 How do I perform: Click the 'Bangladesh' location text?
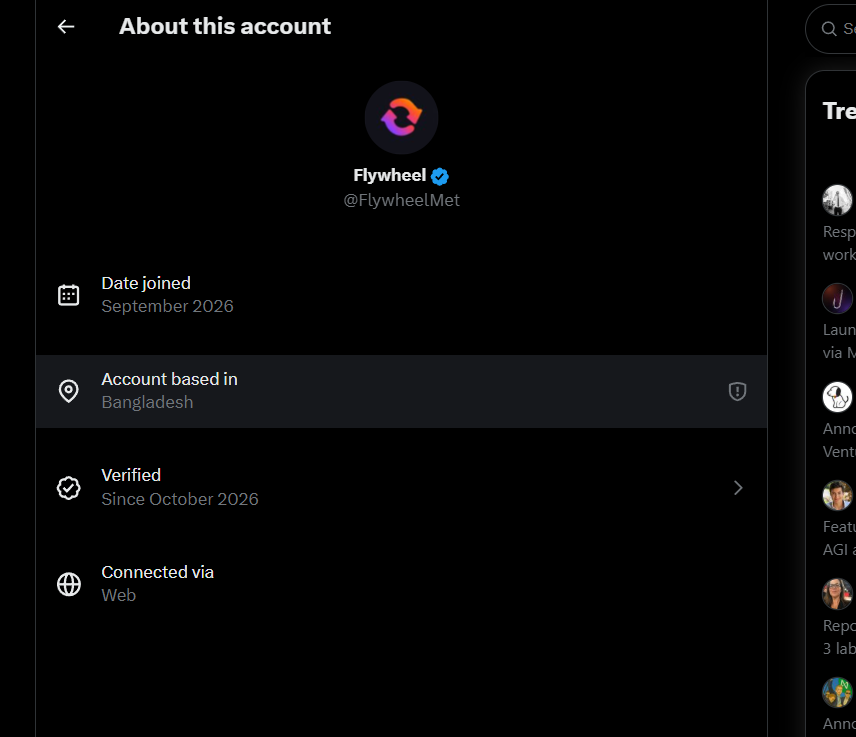point(147,402)
